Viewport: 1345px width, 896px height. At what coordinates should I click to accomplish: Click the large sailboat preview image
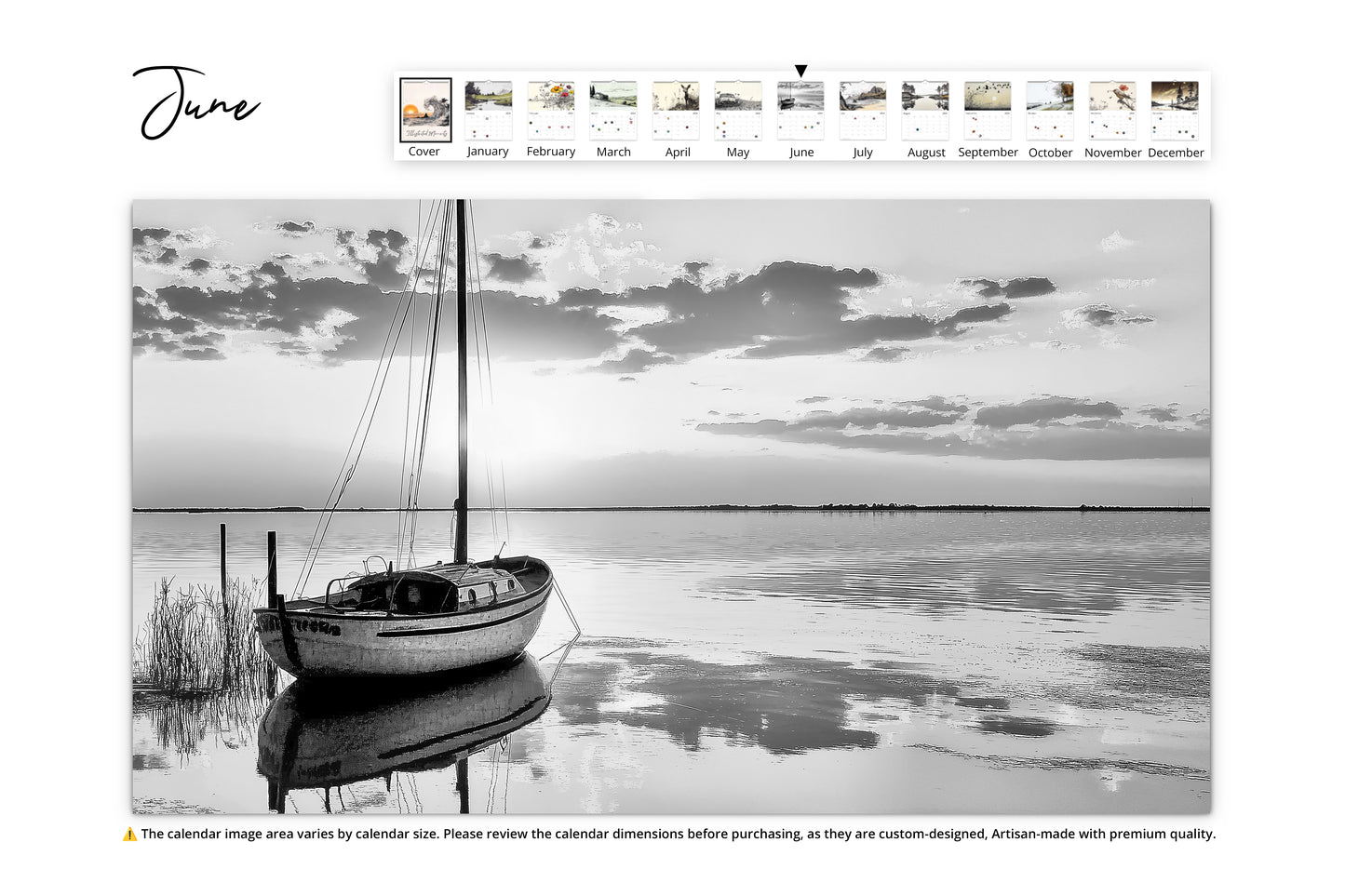tap(671, 507)
